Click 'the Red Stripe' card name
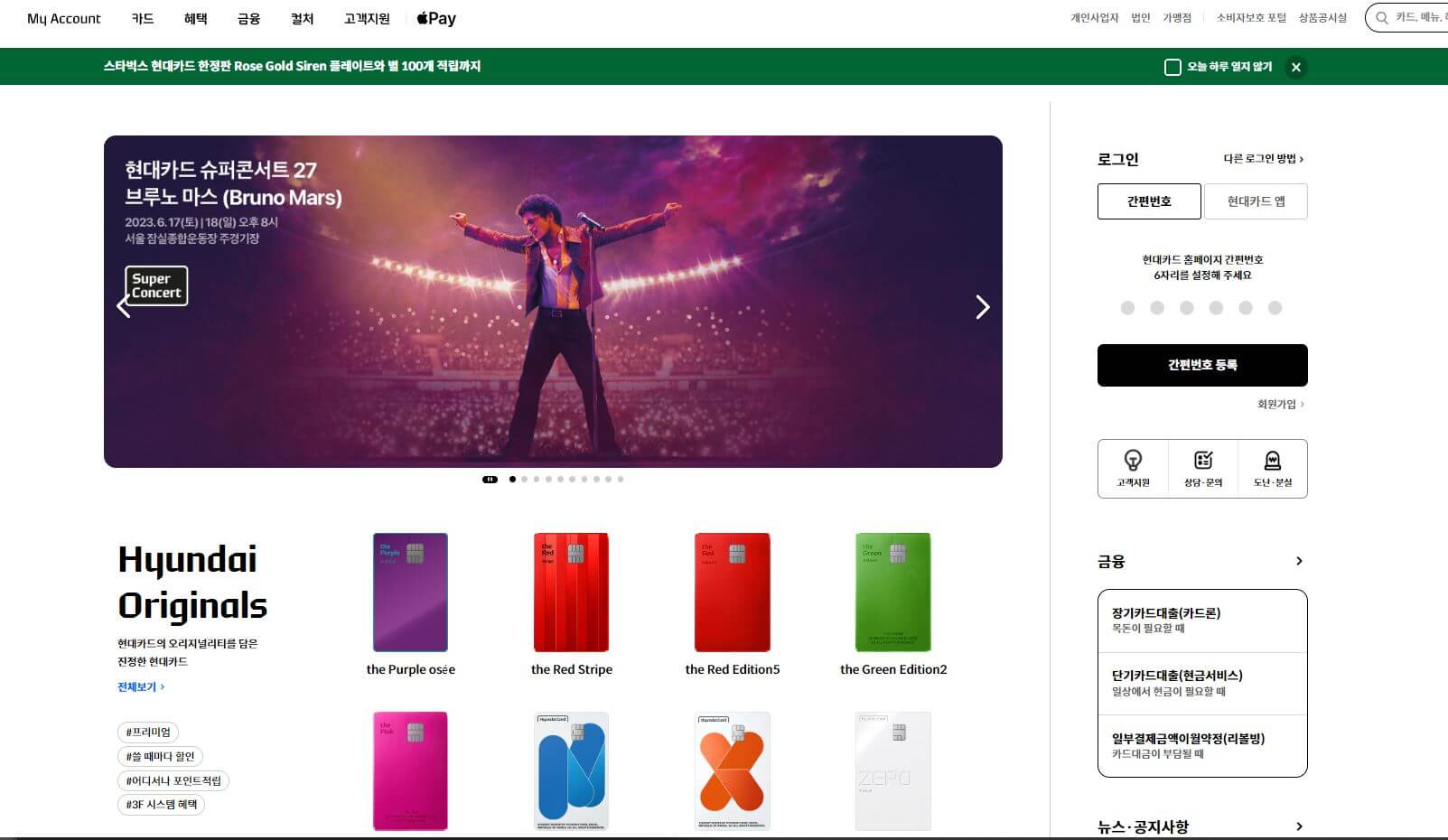The height and width of the screenshot is (840, 1448). 572,669
